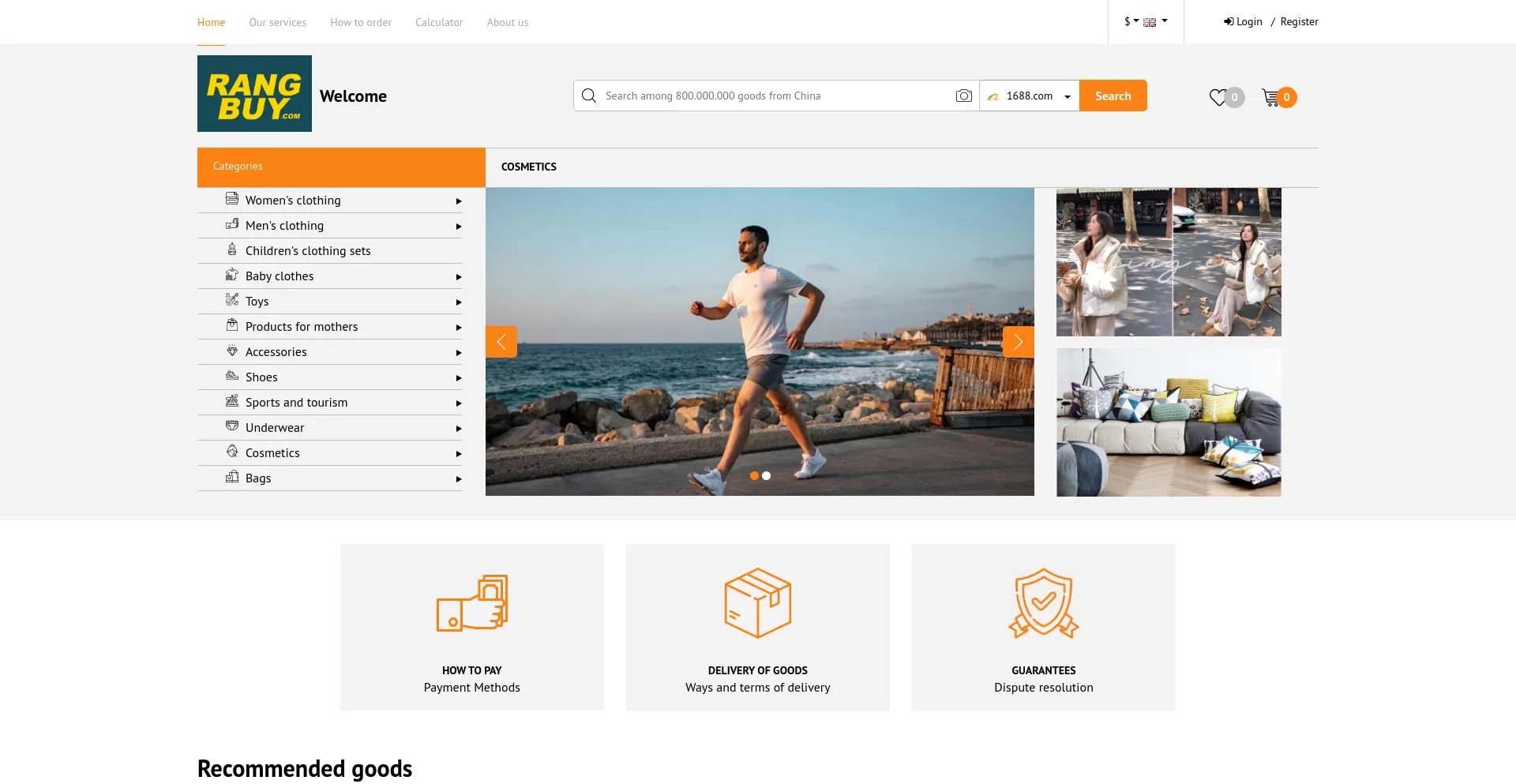The image size is (1516, 784).
Task: Click the COSMETICS heading link
Action: click(x=529, y=167)
